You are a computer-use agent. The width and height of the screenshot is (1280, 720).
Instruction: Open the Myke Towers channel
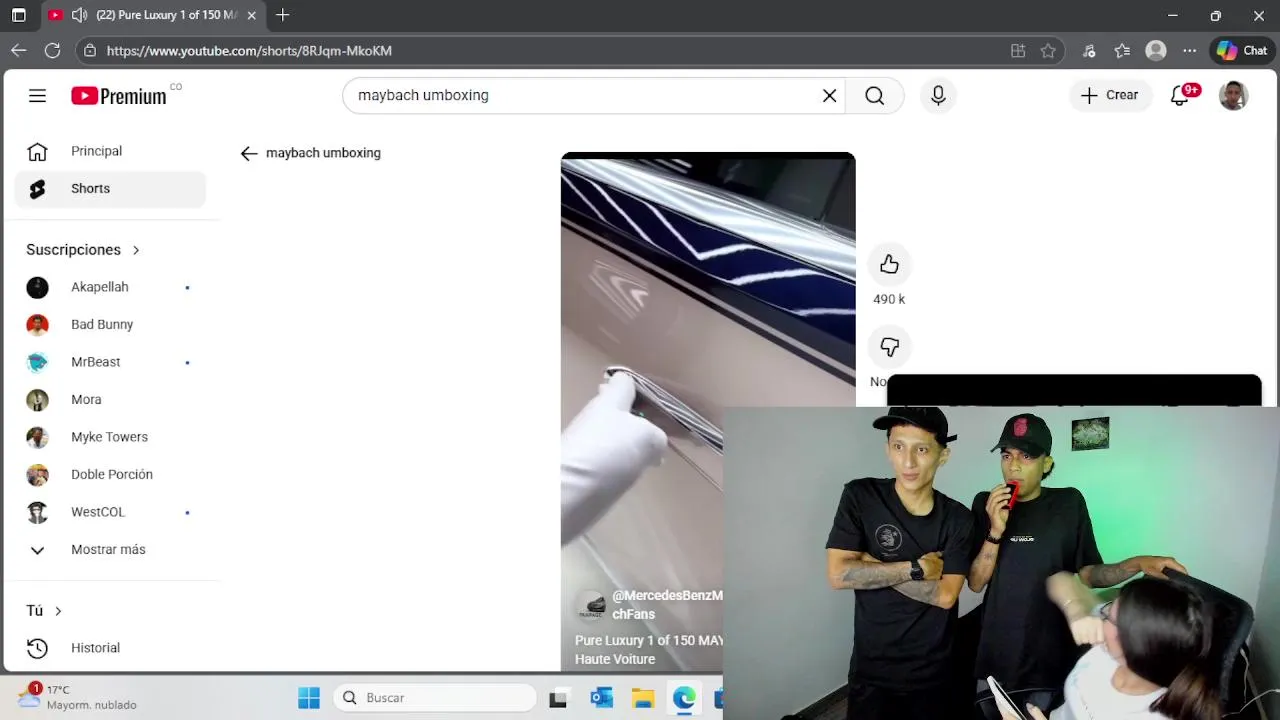[x=110, y=437]
